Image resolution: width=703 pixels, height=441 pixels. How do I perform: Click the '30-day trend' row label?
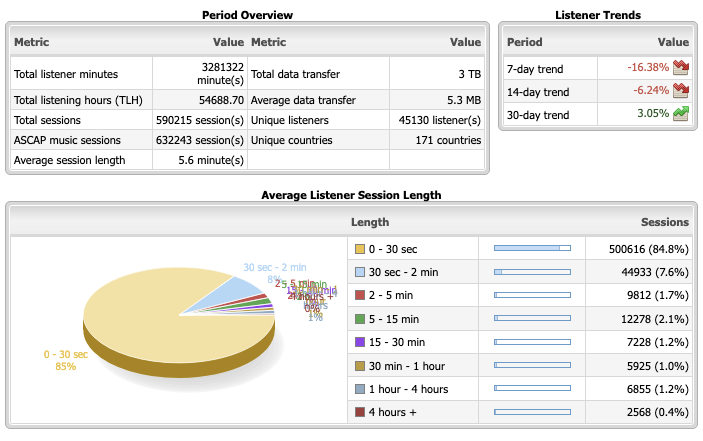click(538, 115)
